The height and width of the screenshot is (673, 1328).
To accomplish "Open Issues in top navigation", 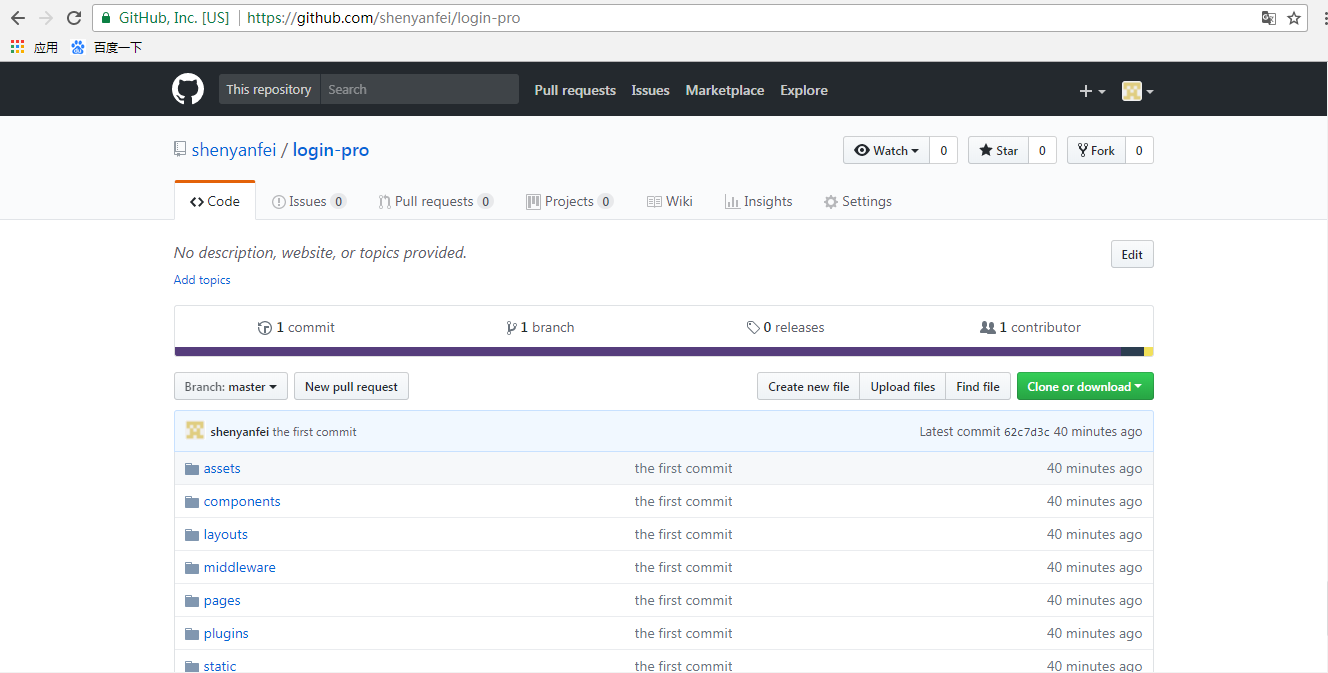I will 650,90.
